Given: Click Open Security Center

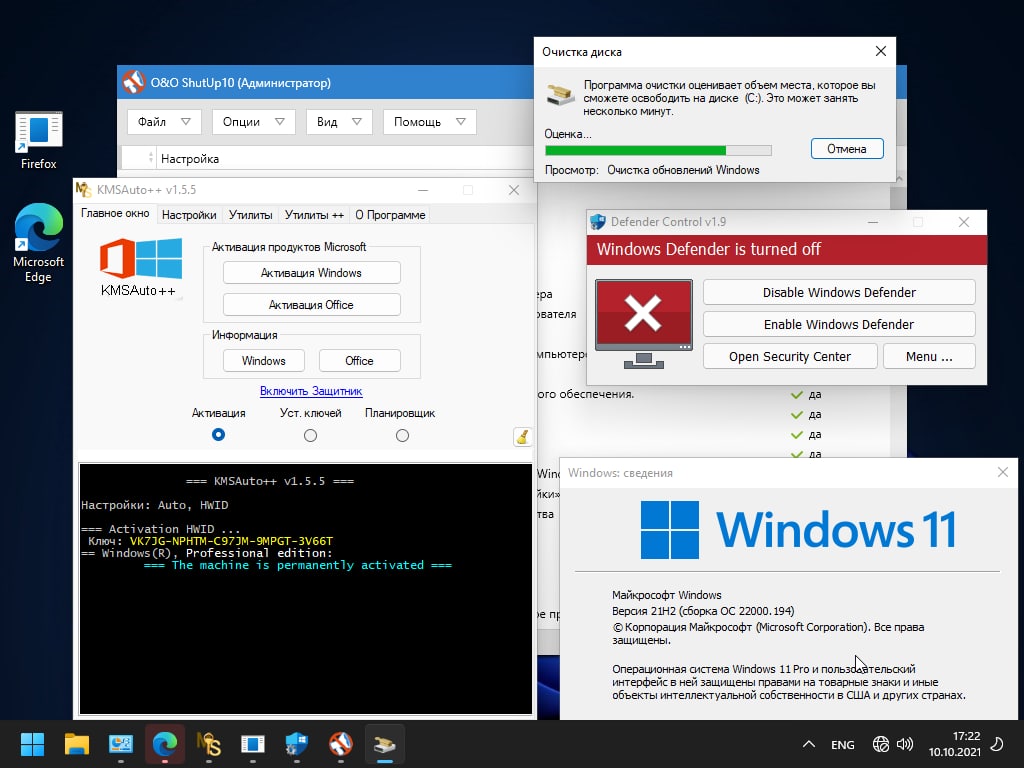Looking at the screenshot, I should pyautogui.click(x=790, y=357).
